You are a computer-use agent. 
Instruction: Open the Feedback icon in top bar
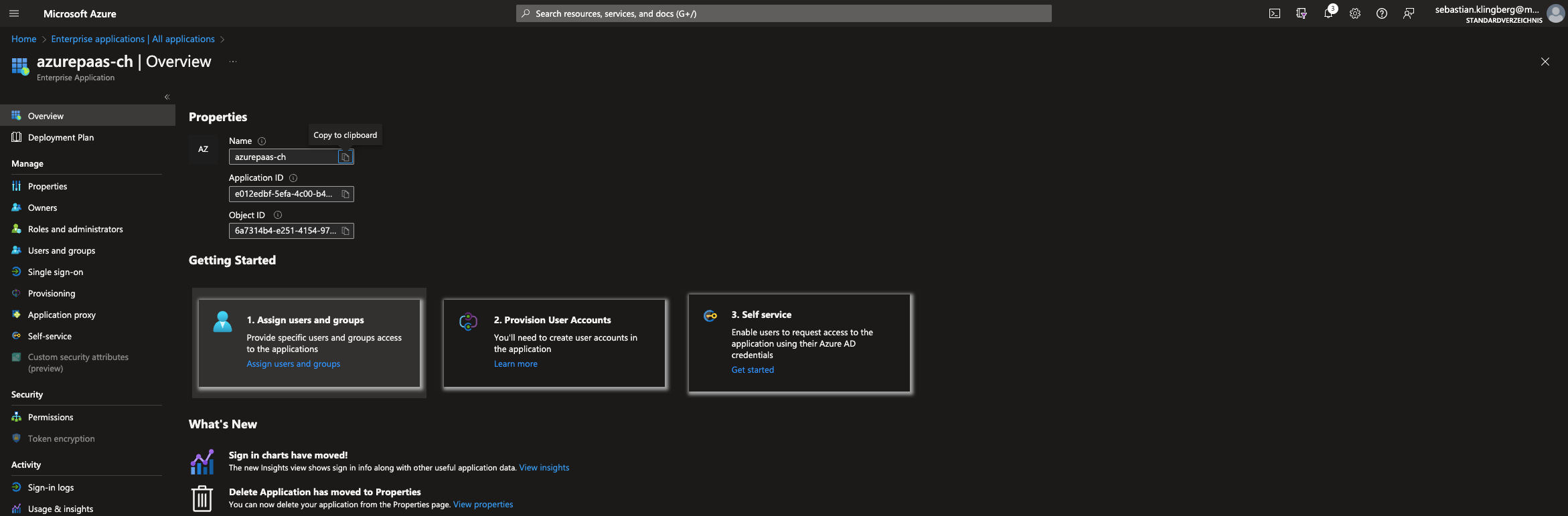point(1409,13)
